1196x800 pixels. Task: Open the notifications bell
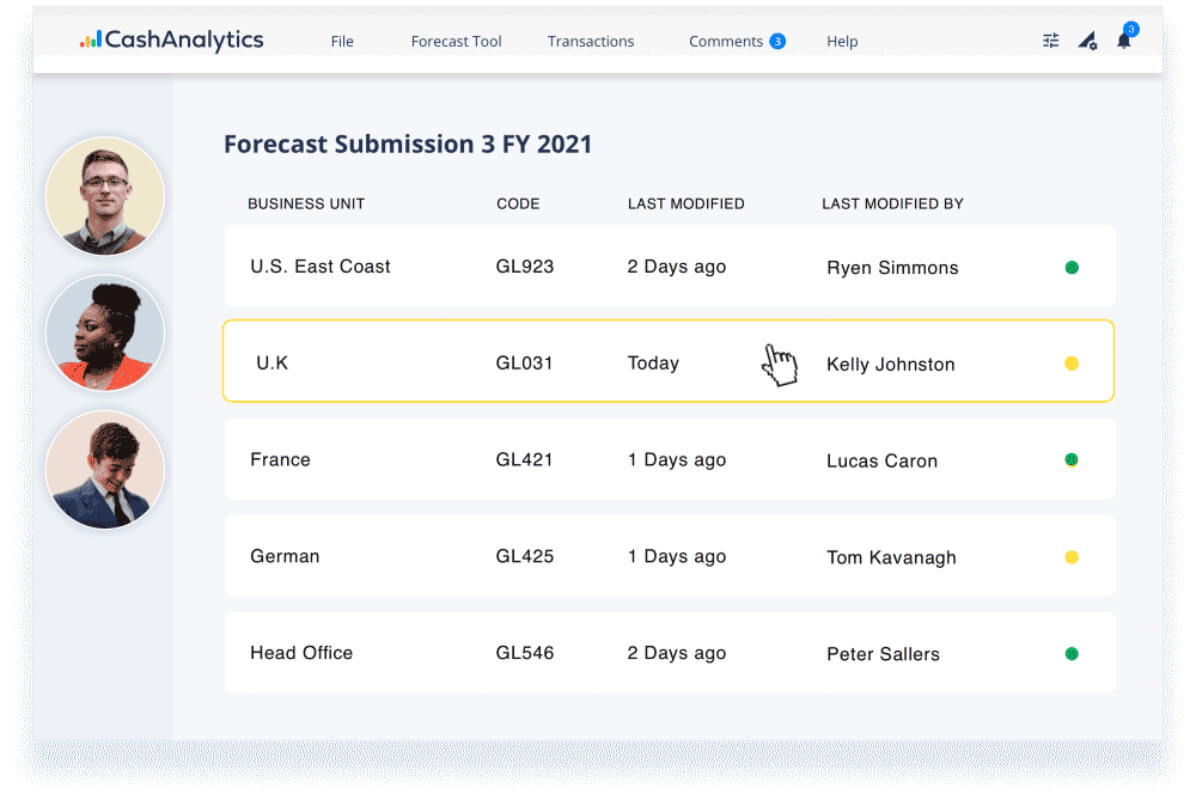click(x=1124, y=40)
